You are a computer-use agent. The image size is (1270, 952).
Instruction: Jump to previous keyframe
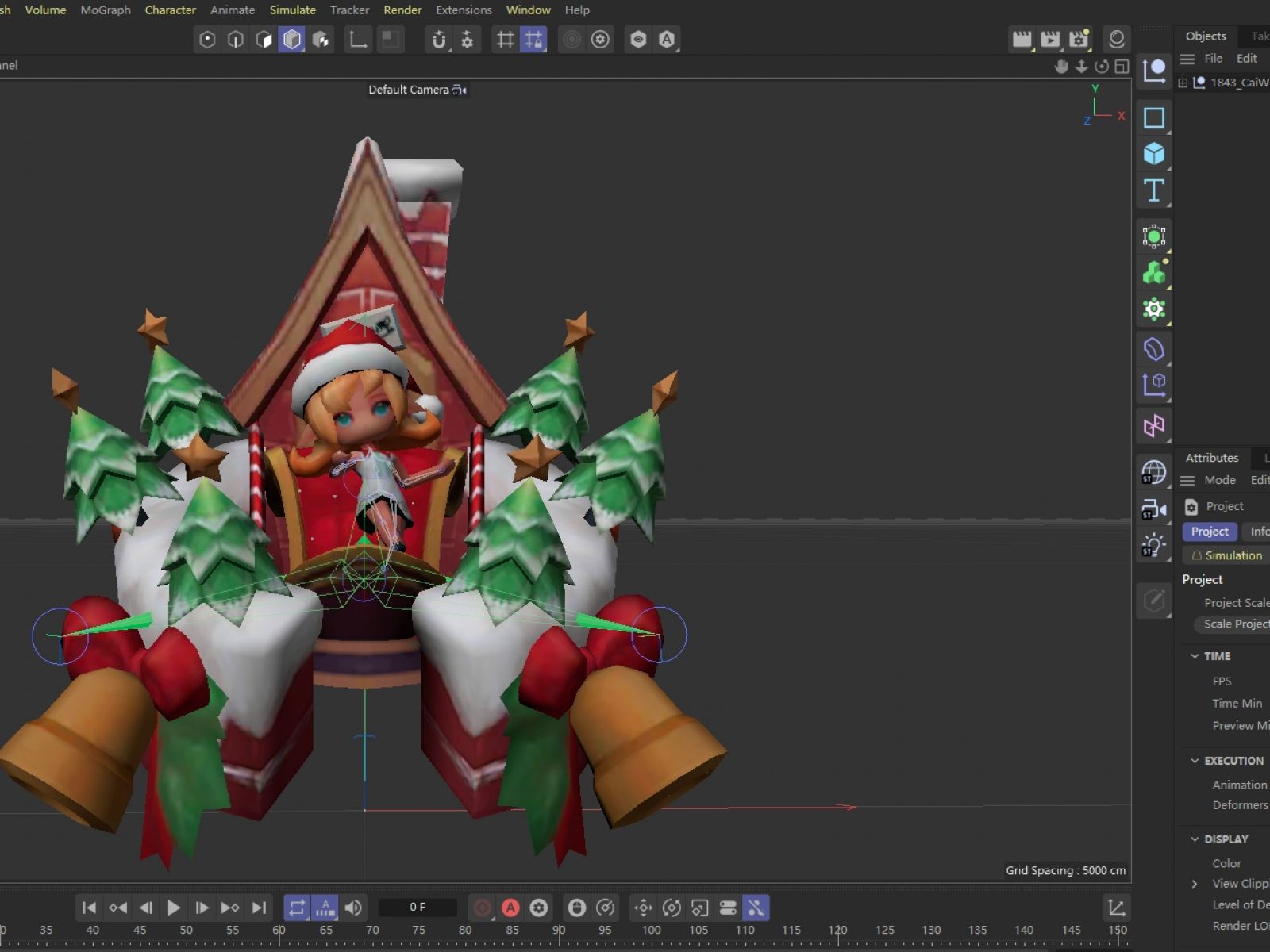(117, 908)
